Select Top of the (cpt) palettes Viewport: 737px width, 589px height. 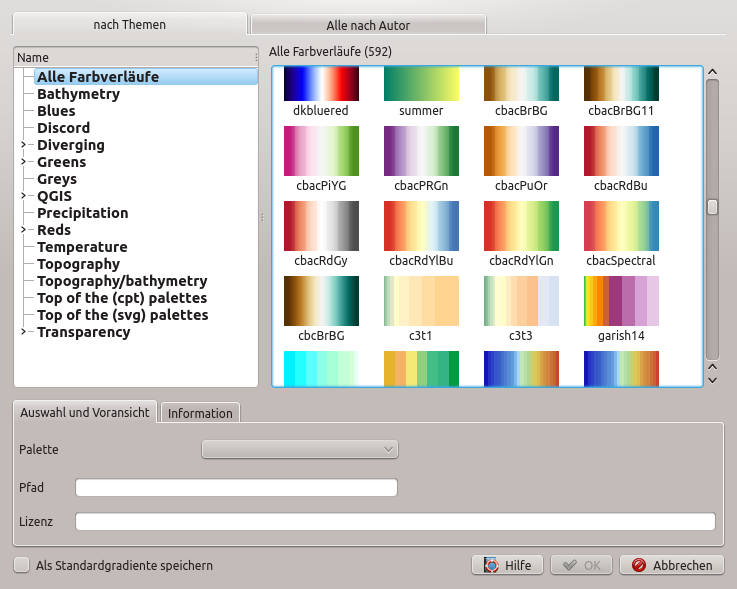(122, 298)
